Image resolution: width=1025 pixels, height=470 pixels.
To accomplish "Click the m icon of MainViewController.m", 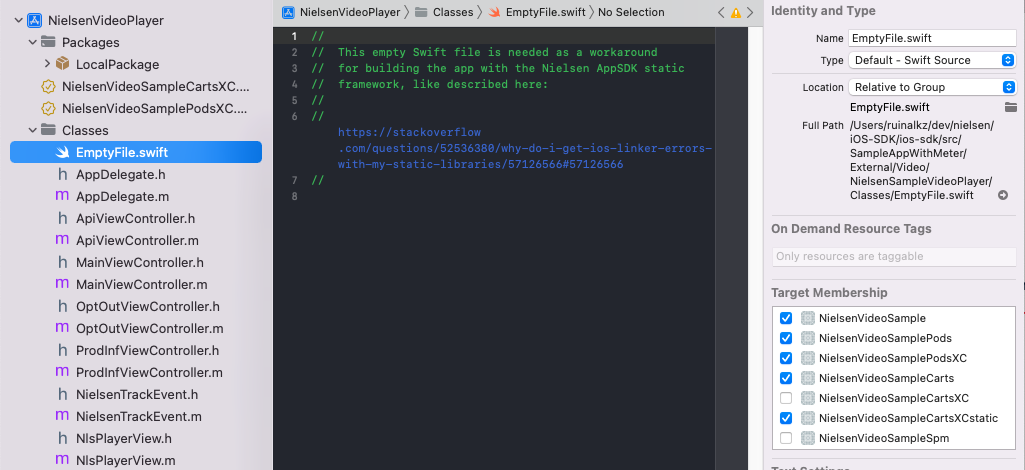I will [62, 284].
